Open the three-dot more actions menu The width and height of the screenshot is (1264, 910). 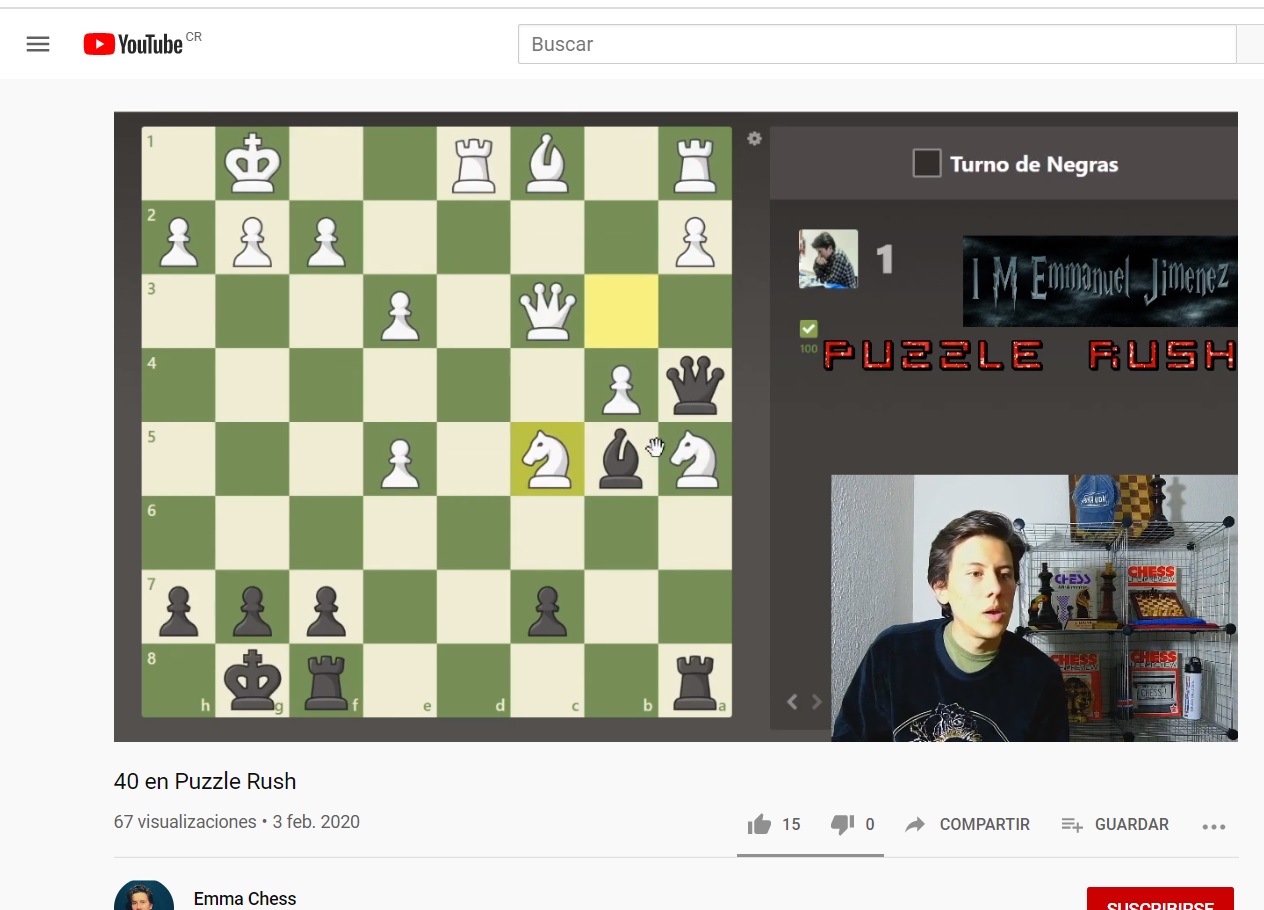(1214, 826)
